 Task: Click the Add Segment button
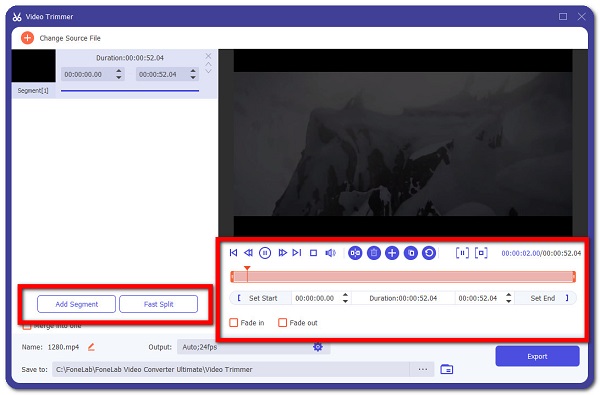pos(77,304)
